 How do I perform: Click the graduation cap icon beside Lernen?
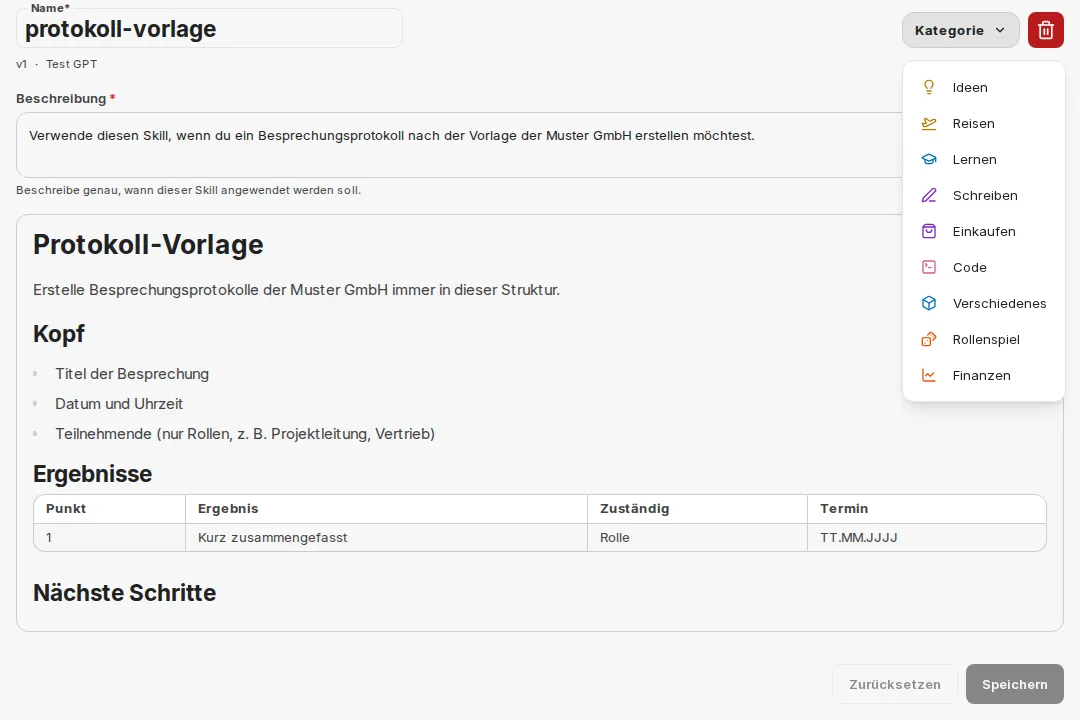pos(928,159)
